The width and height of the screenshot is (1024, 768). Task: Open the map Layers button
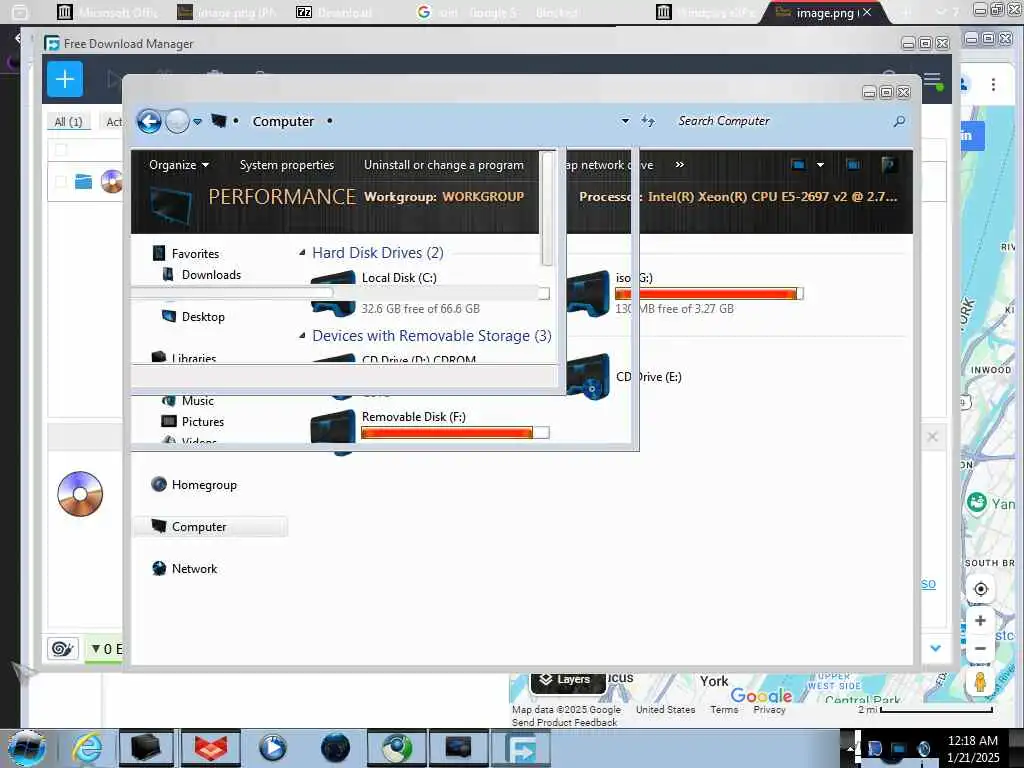[566, 680]
